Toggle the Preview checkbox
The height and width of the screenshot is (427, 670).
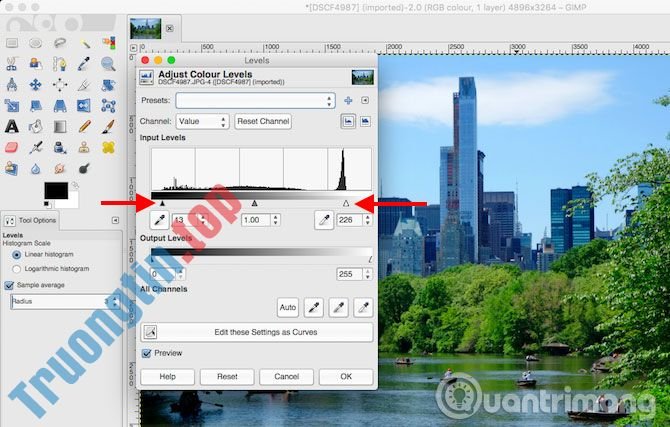click(148, 353)
